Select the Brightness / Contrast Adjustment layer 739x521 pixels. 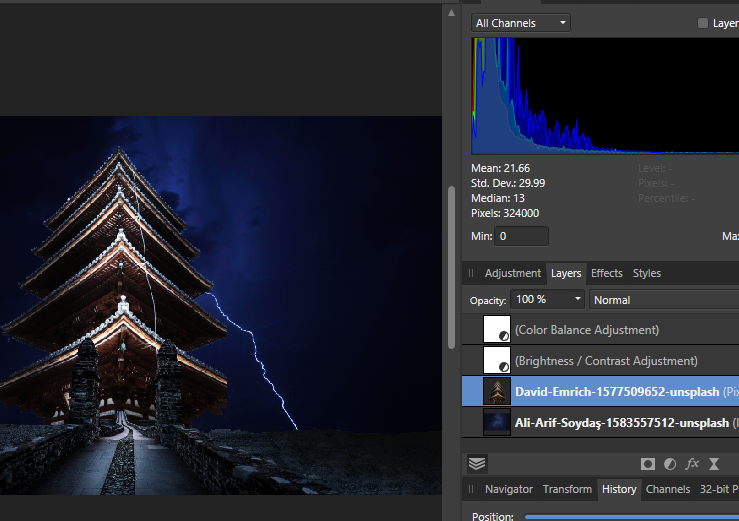point(600,361)
